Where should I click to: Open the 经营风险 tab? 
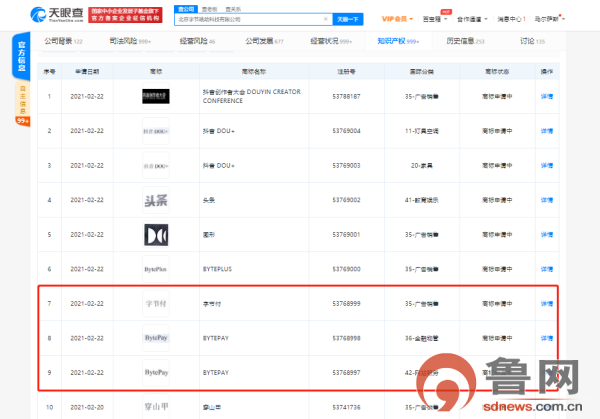coord(197,41)
